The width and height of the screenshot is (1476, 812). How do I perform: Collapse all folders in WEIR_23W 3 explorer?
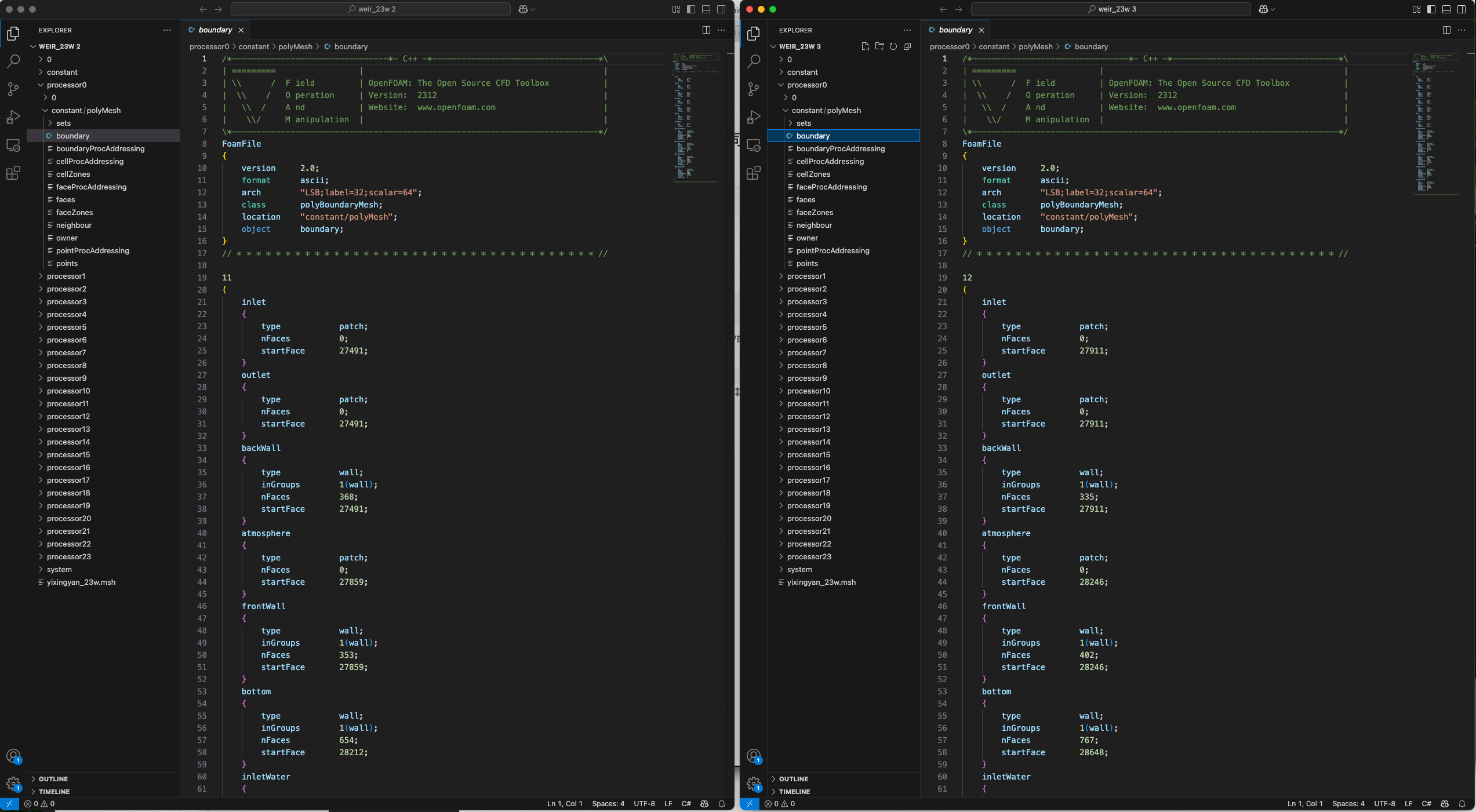(907, 46)
